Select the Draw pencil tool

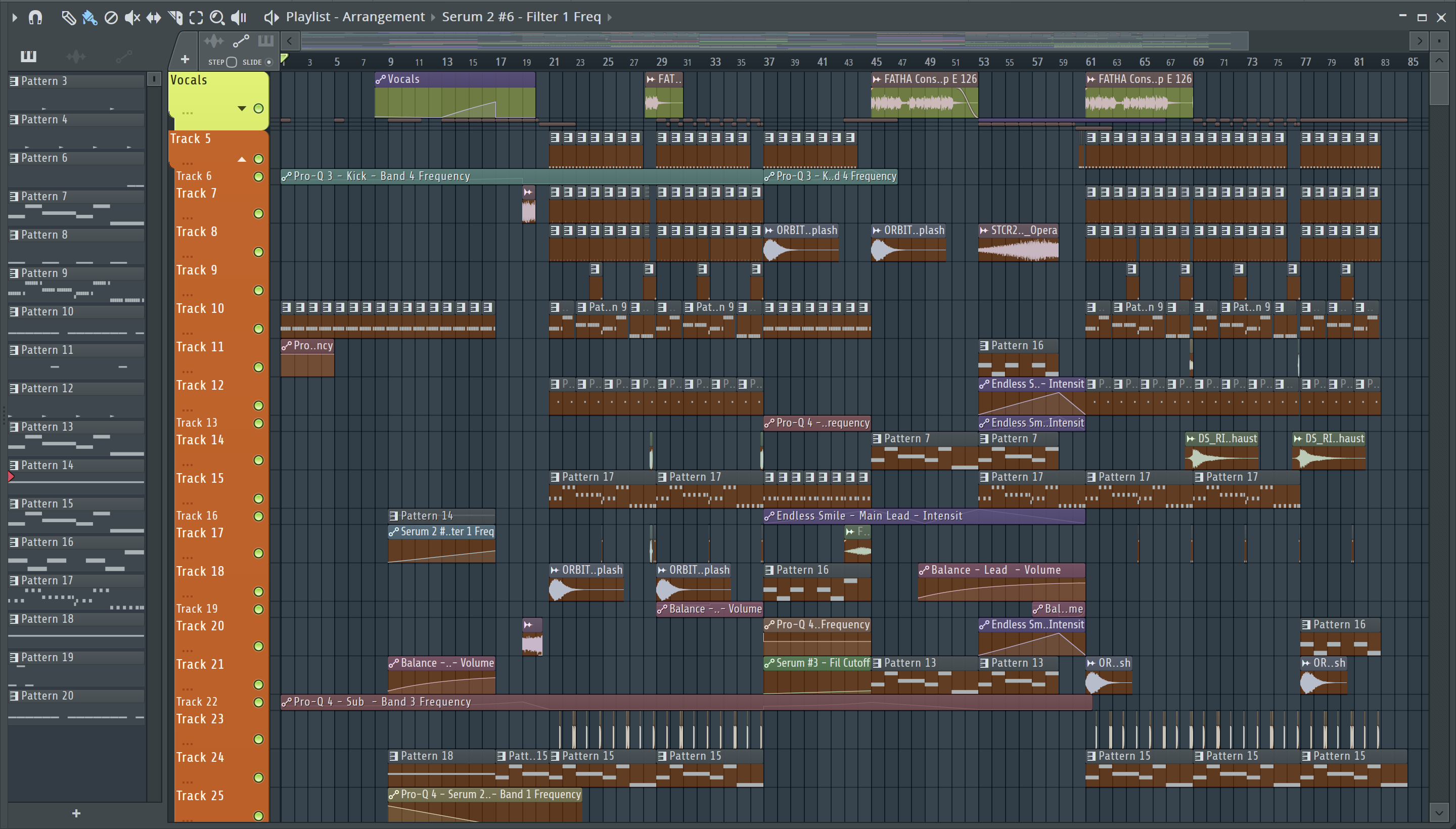[x=68, y=18]
